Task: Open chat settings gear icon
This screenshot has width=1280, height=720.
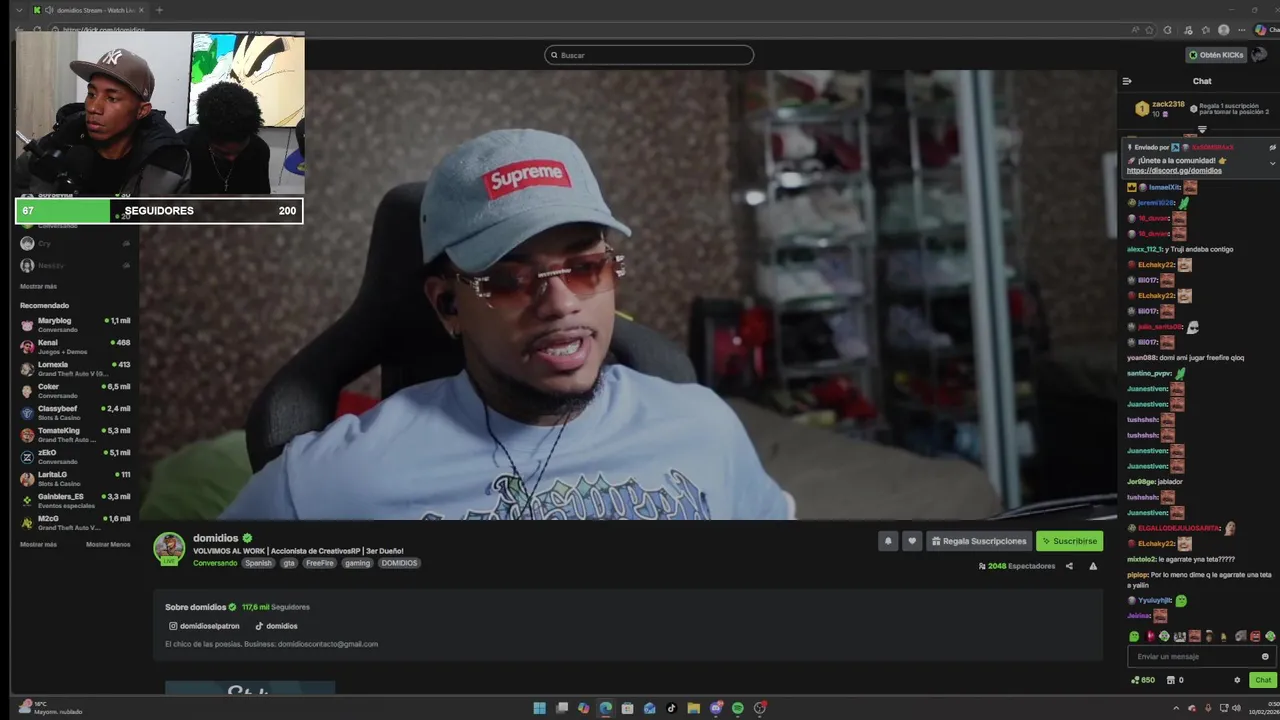Action: tap(1237, 680)
